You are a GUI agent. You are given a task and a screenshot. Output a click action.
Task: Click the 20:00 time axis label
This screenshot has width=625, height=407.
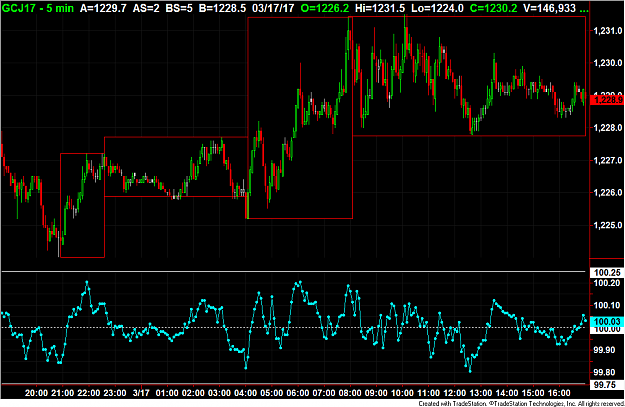[x=36, y=393]
